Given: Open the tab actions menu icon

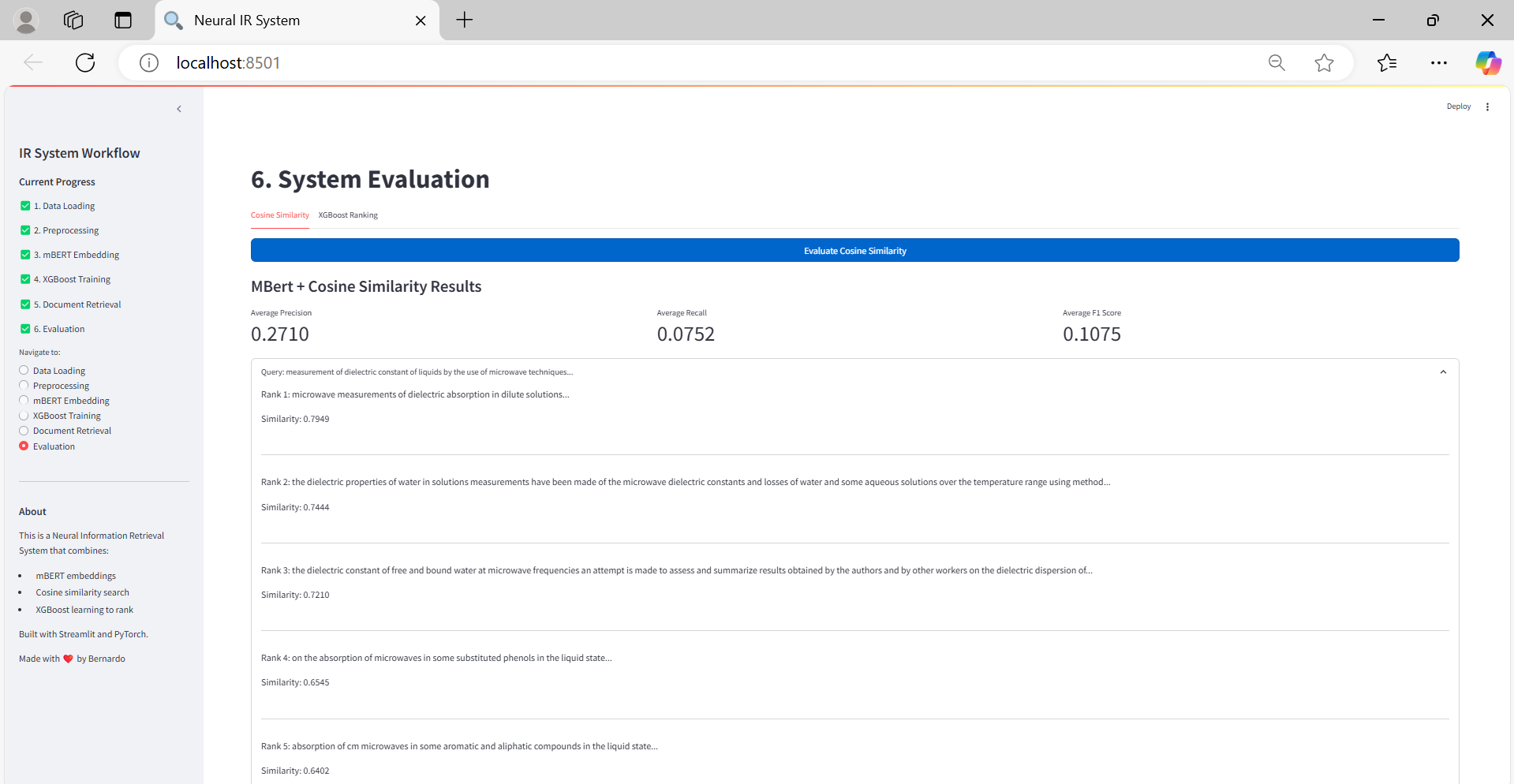Looking at the screenshot, I should click(x=123, y=21).
